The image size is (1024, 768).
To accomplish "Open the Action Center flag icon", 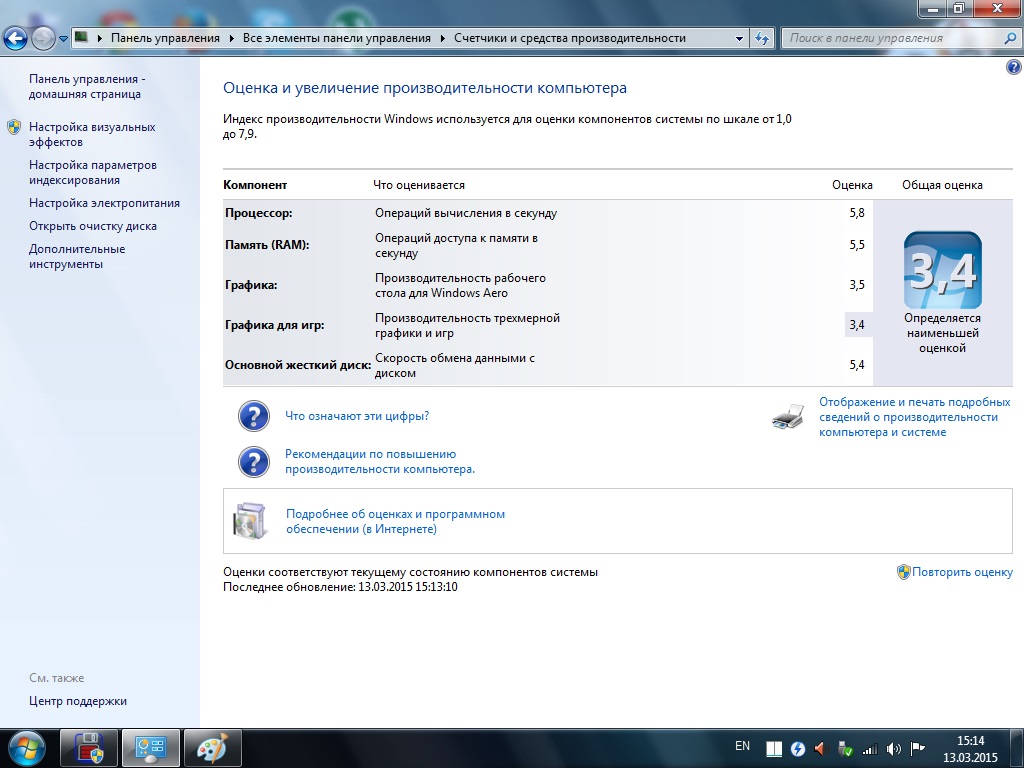I will (917, 748).
